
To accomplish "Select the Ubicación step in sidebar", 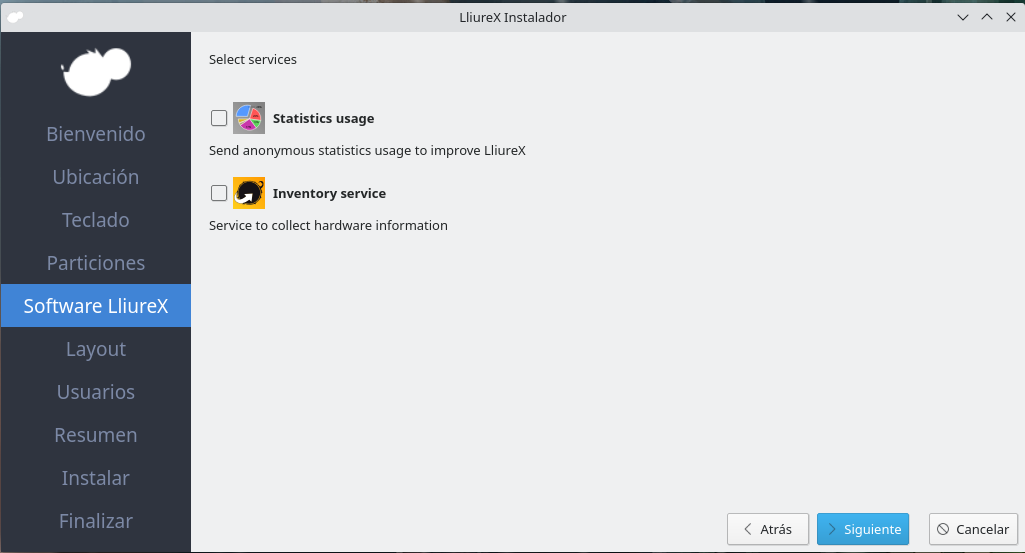I will pos(96,177).
